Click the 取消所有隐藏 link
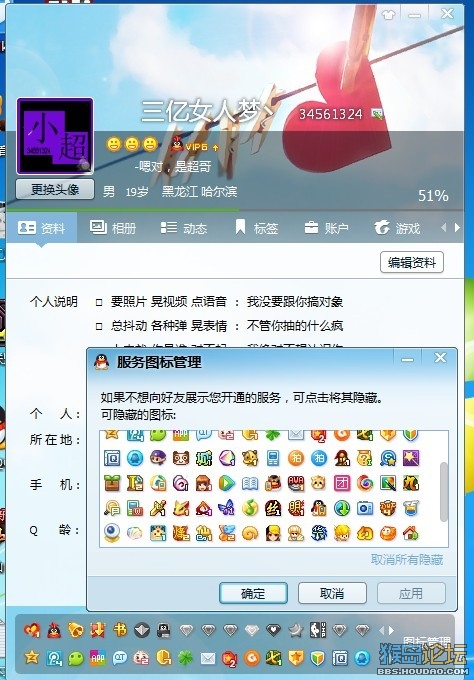This screenshot has height=680, width=474. coord(407,559)
